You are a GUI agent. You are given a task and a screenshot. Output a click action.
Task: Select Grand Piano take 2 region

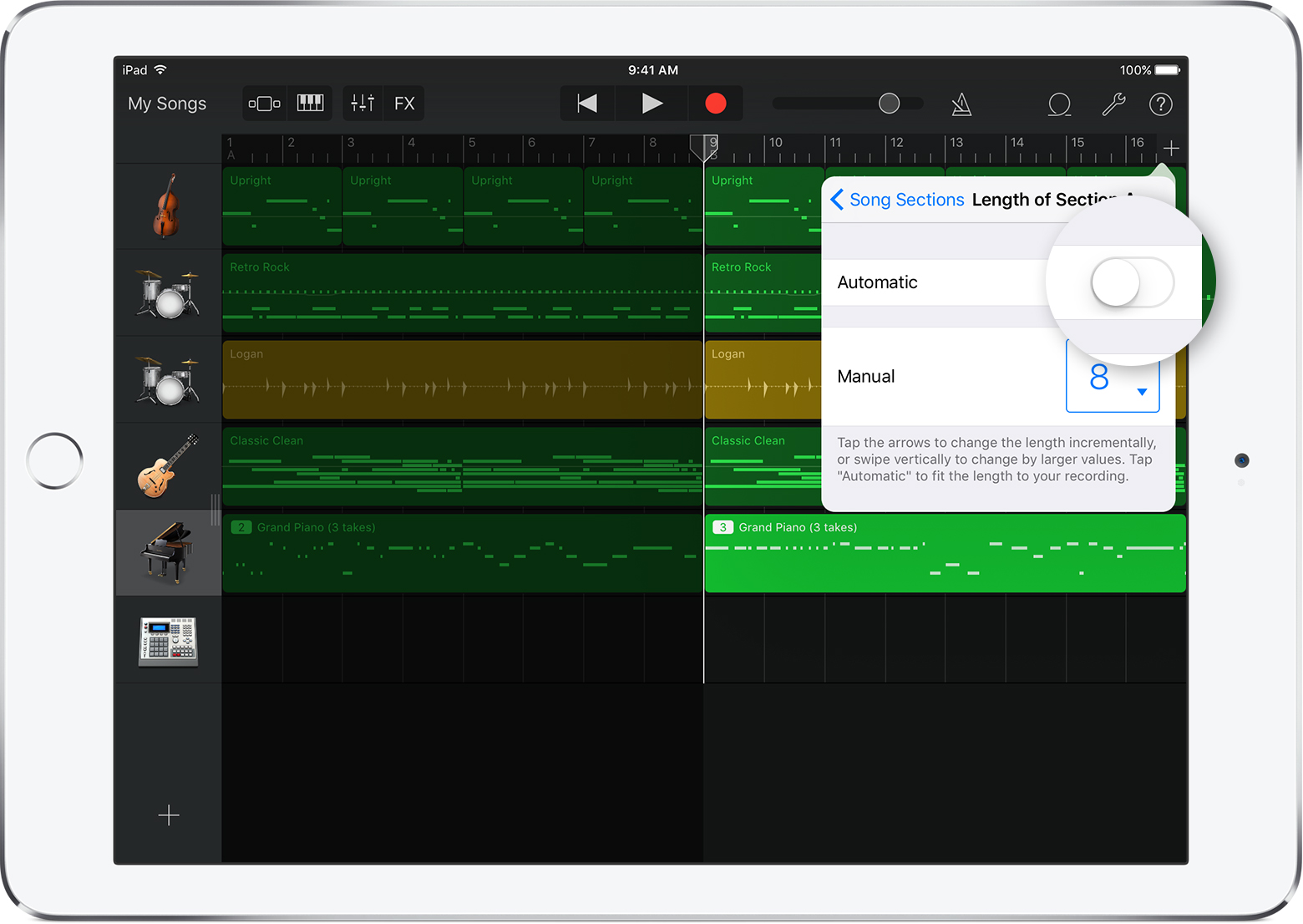pos(463,553)
